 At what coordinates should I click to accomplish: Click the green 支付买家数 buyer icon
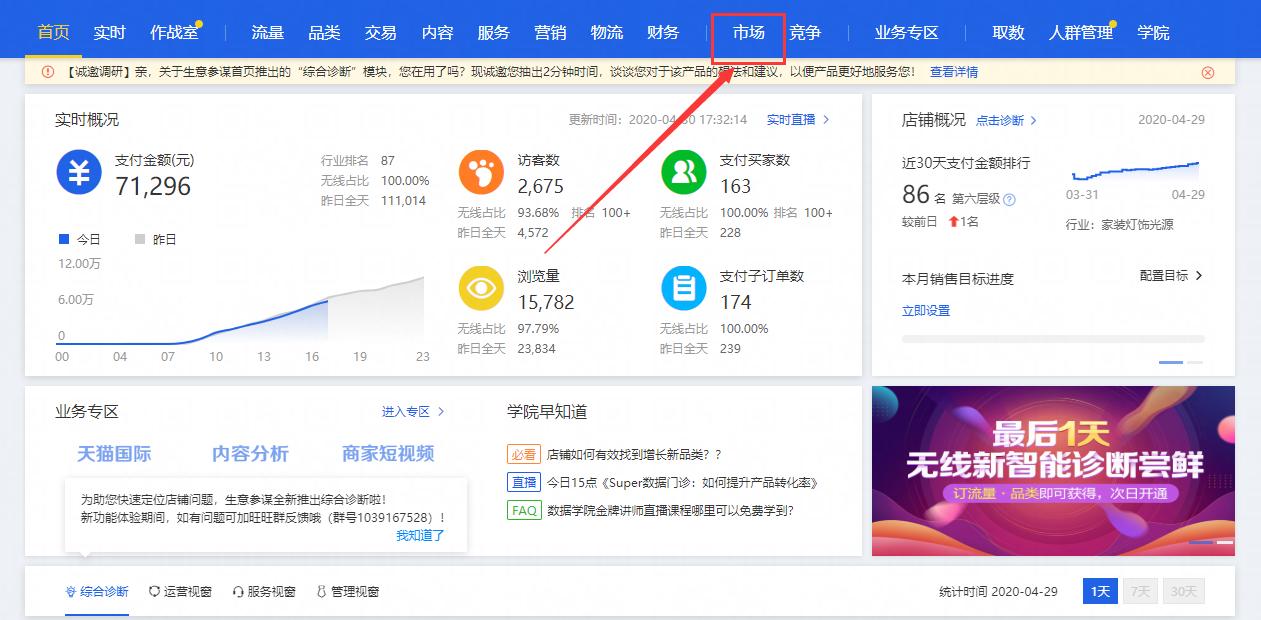[x=682, y=172]
